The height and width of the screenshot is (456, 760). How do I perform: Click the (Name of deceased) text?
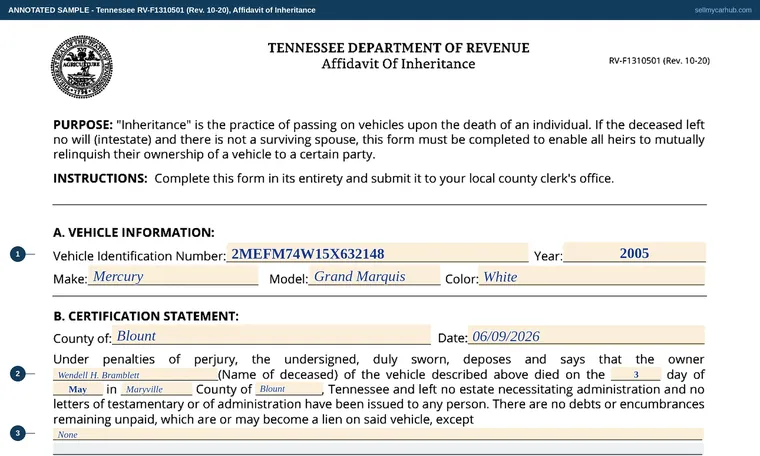click(x=278, y=375)
